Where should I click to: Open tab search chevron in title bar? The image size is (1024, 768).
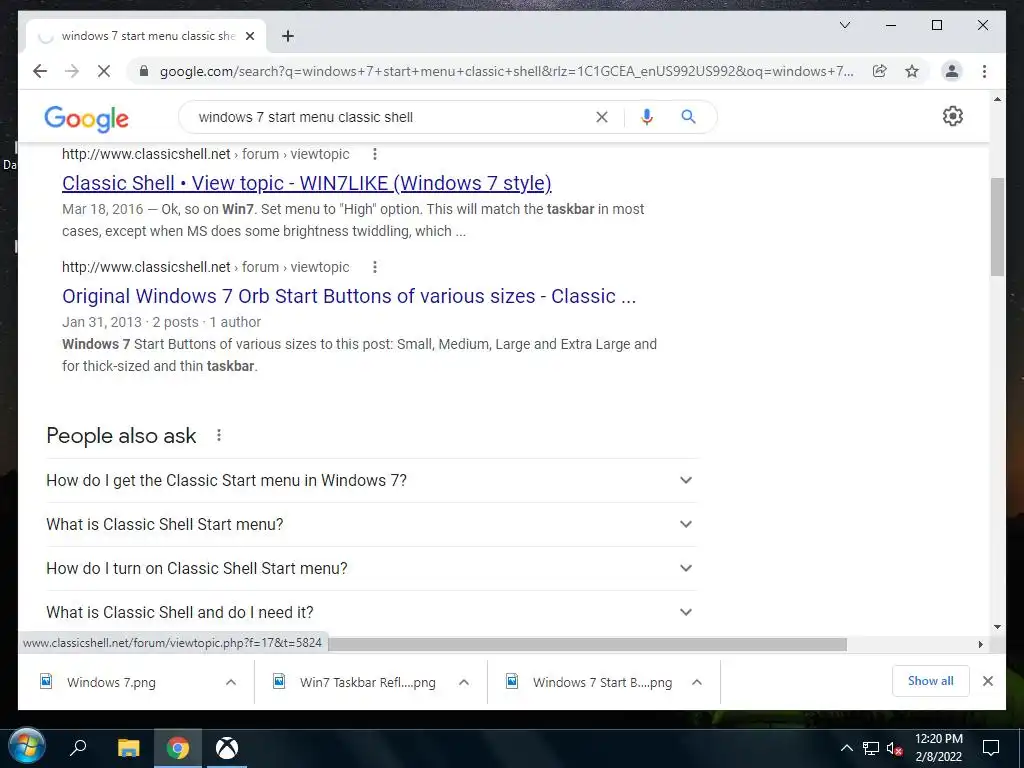pos(844,25)
